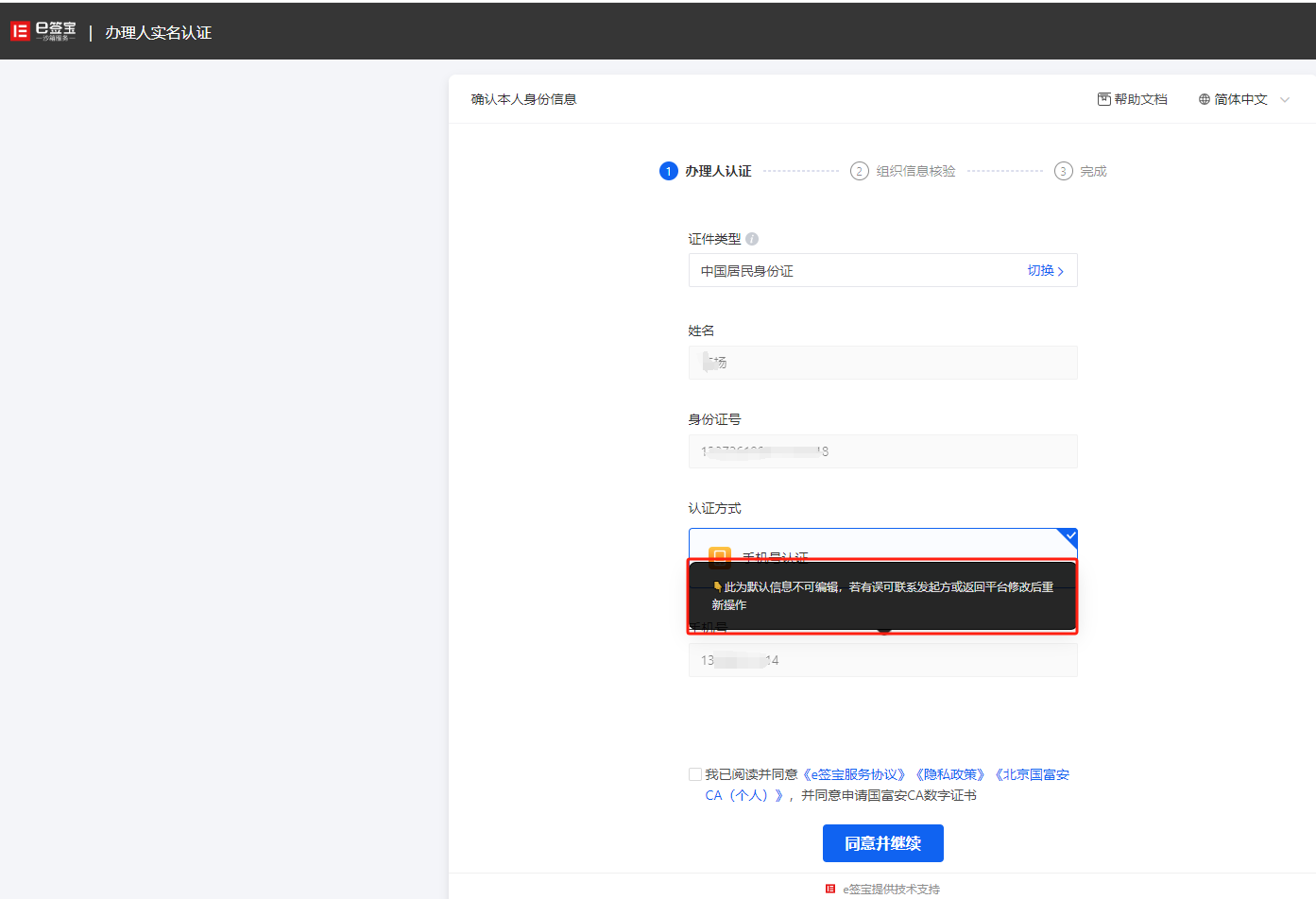Select the 组织信息核验 step
The image size is (1316, 899).
tap(914, 171)
